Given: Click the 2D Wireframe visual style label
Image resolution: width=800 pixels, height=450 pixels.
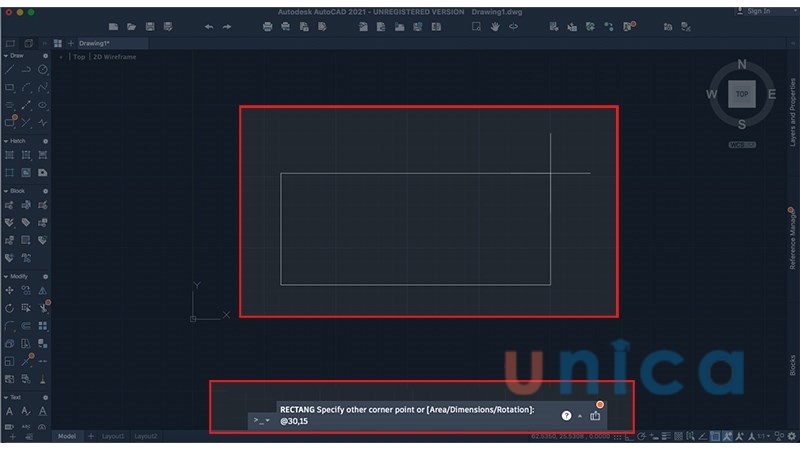Looking at the screenshot, I should coord(115,57).
